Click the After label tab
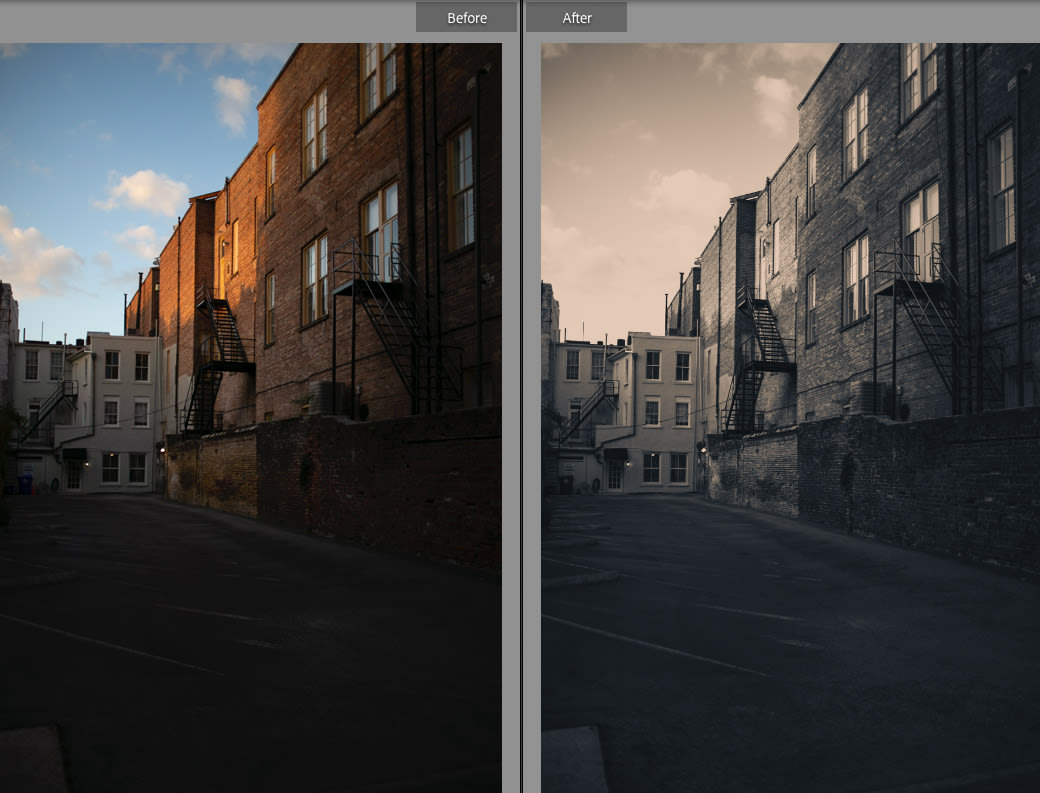The width and height of the screenshot is (1040, 793). pyautogui.click(x=576, y=18)
